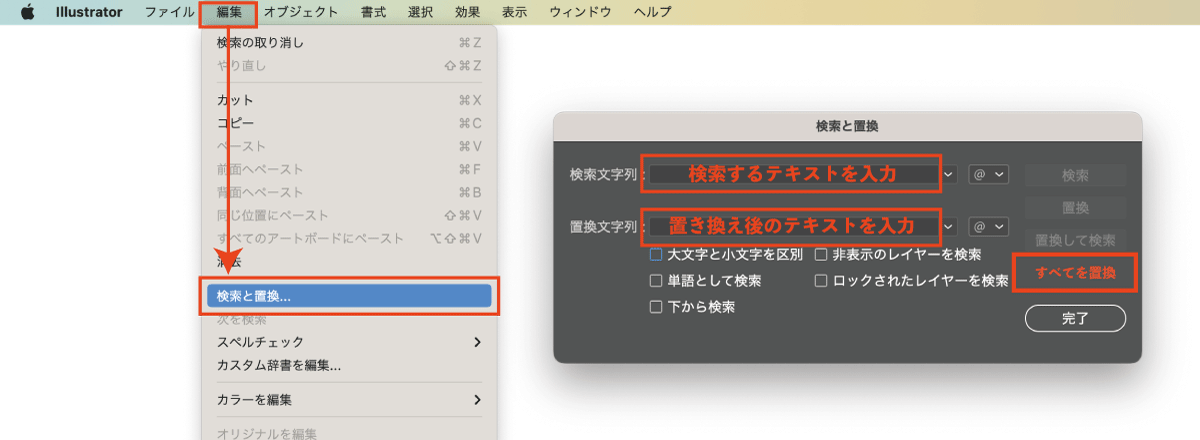The image size is (1200, 440).
Task: Open the Illustrator application menu
Action: coord(87,13)
